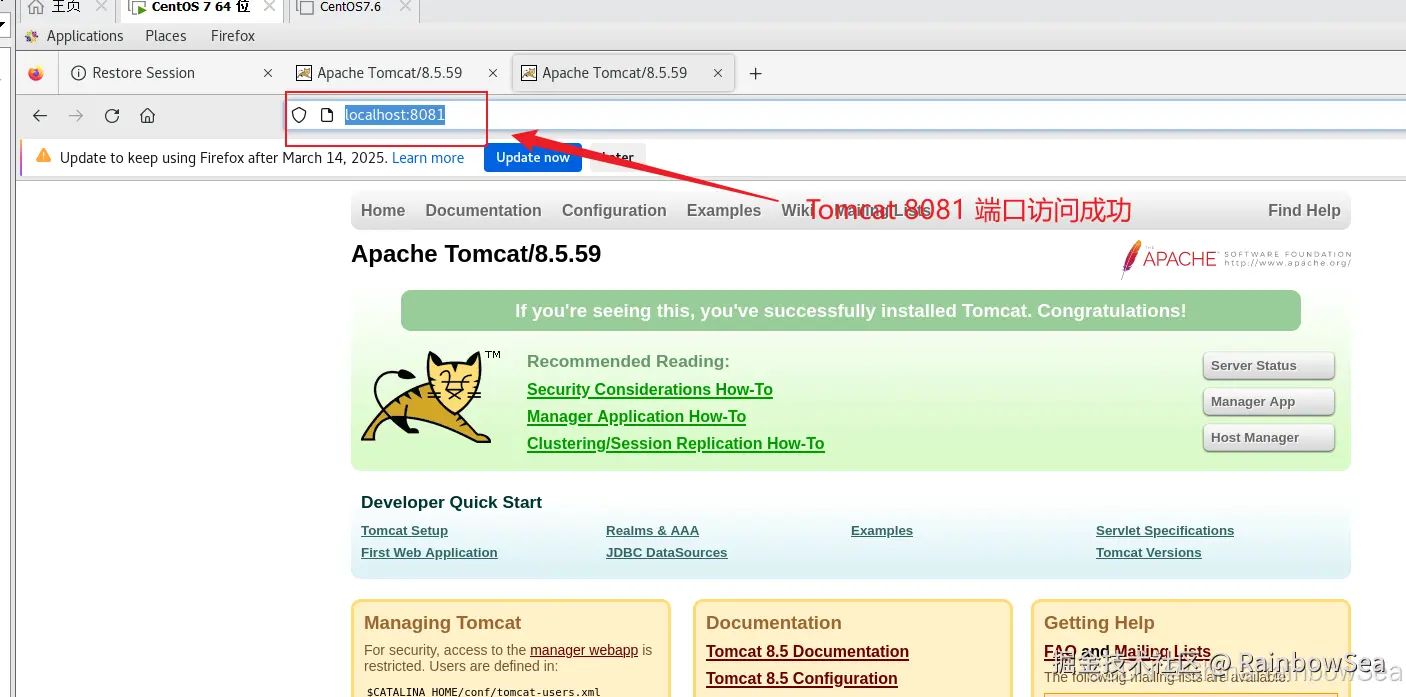Open Examples in Tomcat navigation bar
Viewport: 1406px width, 697px height.
pos(723,211)
